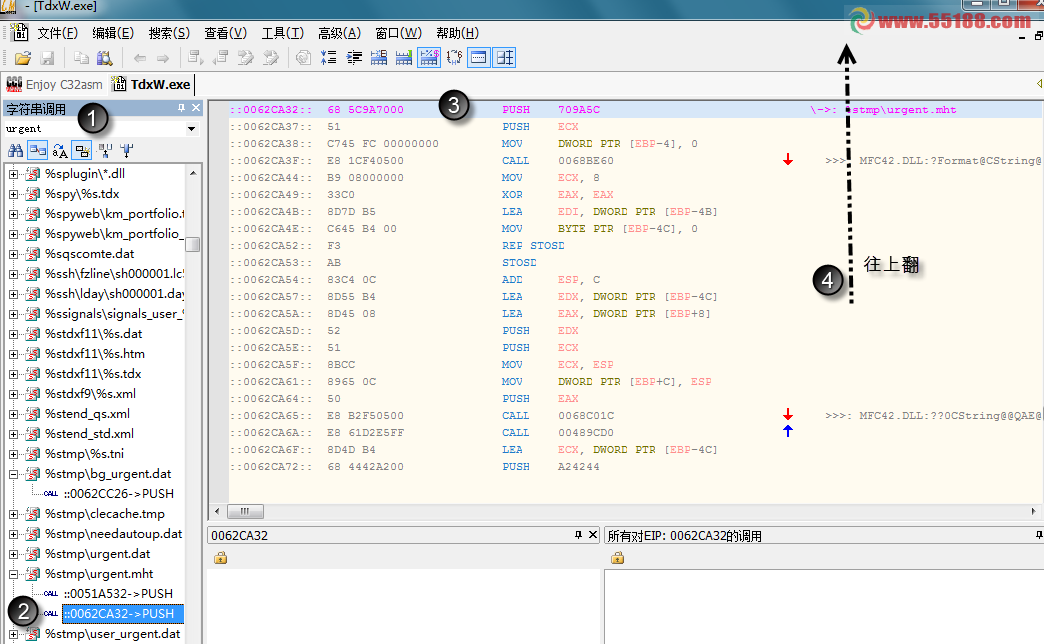The height and width of the screenshot is (644, 1044).
Task: Open the 文件(F) menu
Action: point(57,33)
